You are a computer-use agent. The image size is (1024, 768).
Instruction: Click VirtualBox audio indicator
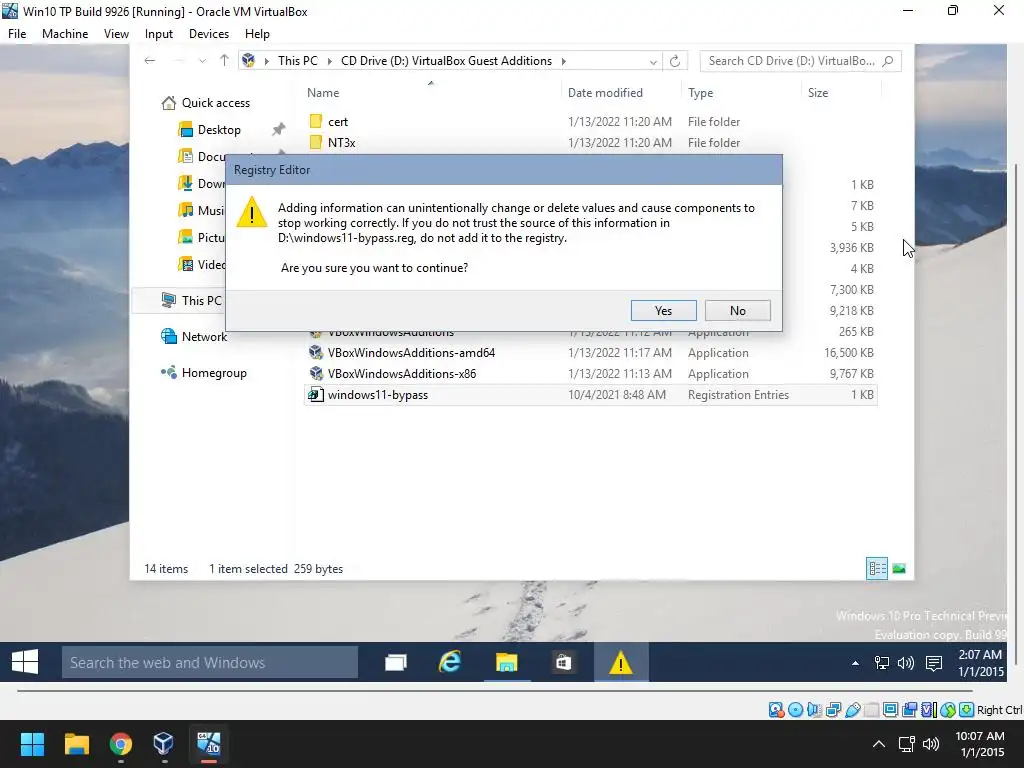(814, 710)
